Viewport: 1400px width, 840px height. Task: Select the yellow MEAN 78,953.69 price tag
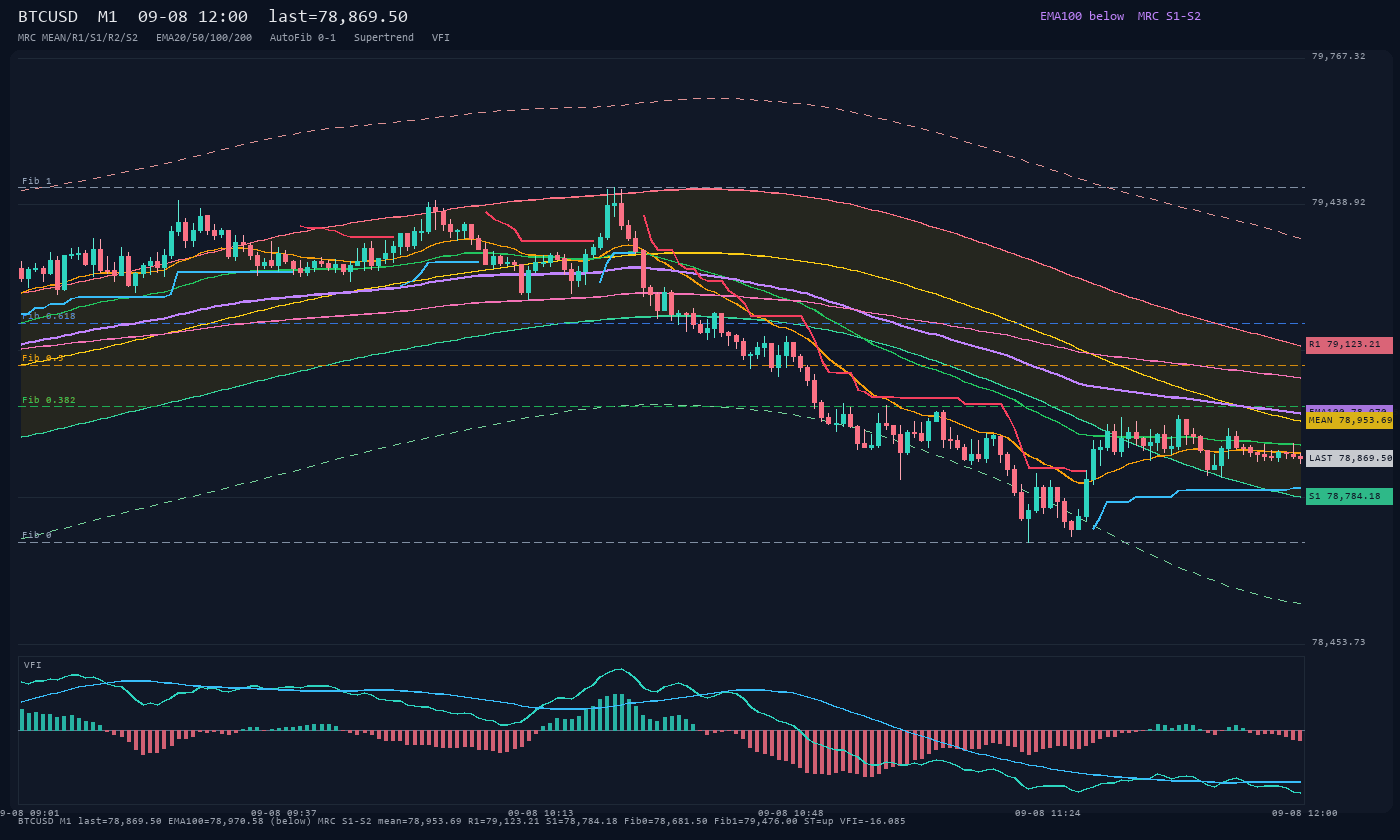coord(1349,421)
